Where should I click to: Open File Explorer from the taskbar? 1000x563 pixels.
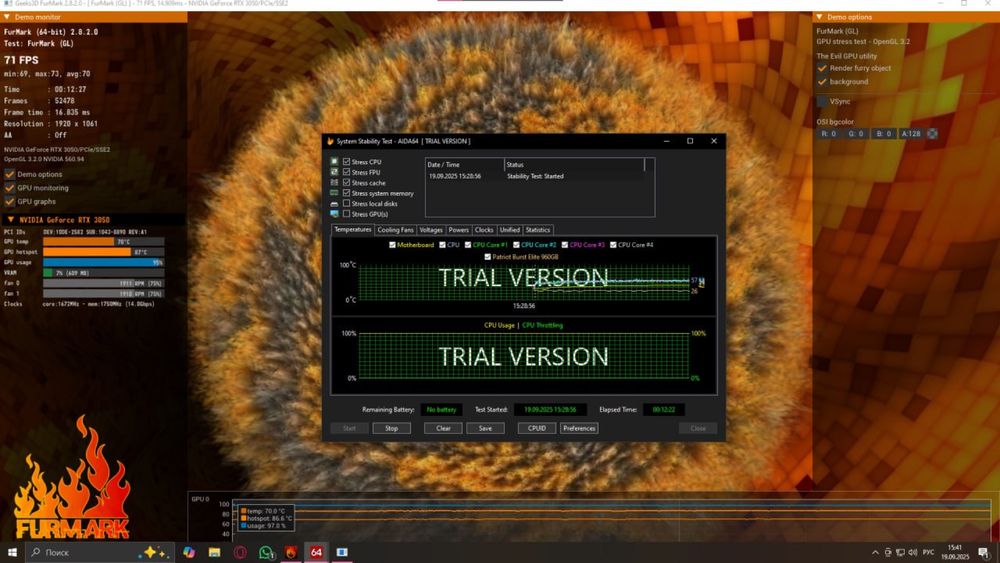point(214,552)
